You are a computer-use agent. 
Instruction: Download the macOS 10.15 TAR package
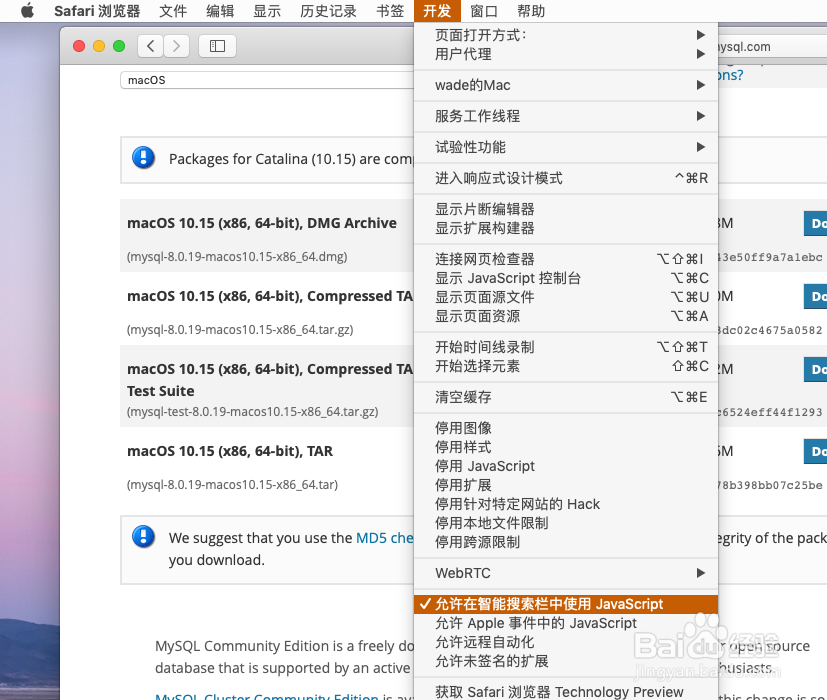(x=815, y=452)
